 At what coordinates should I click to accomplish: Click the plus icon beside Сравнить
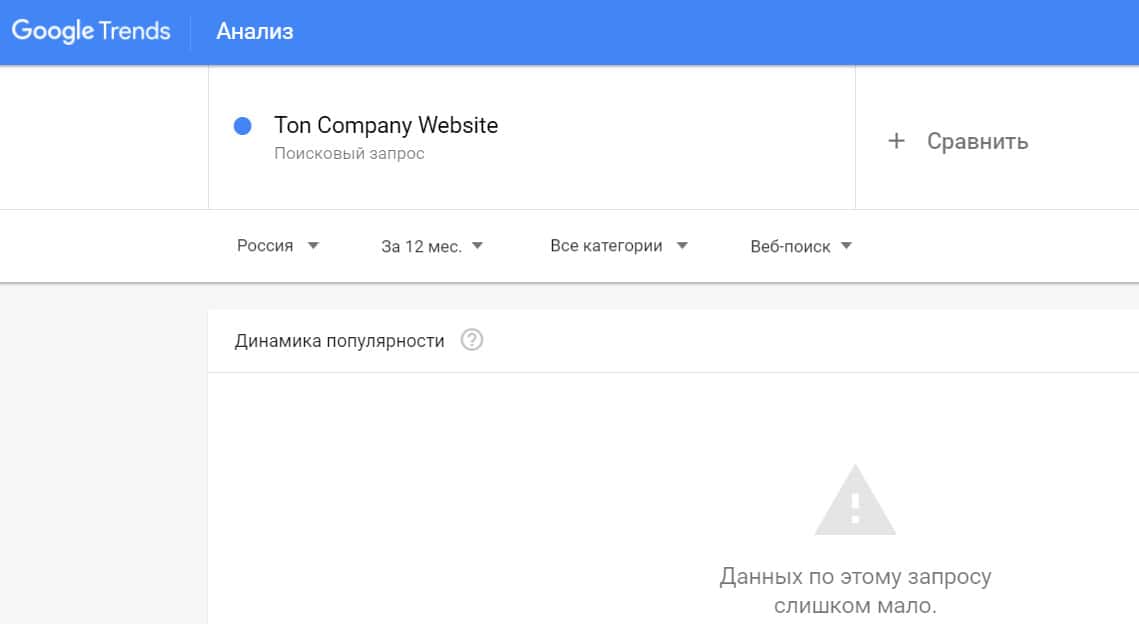click(x=896, y=141)
